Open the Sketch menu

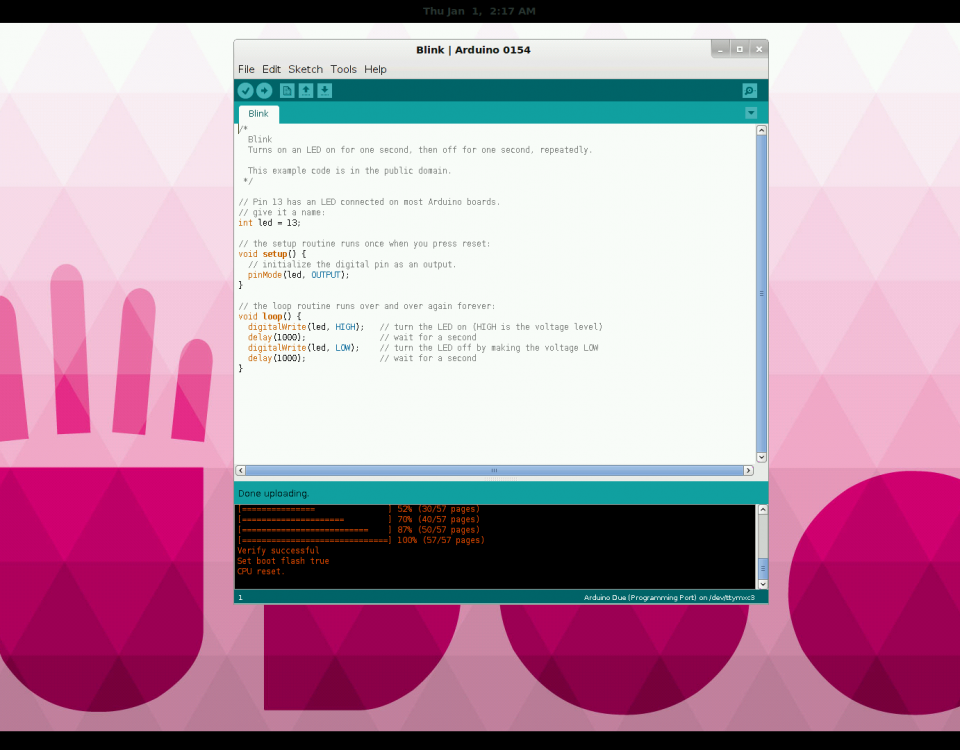pos(306,69)
